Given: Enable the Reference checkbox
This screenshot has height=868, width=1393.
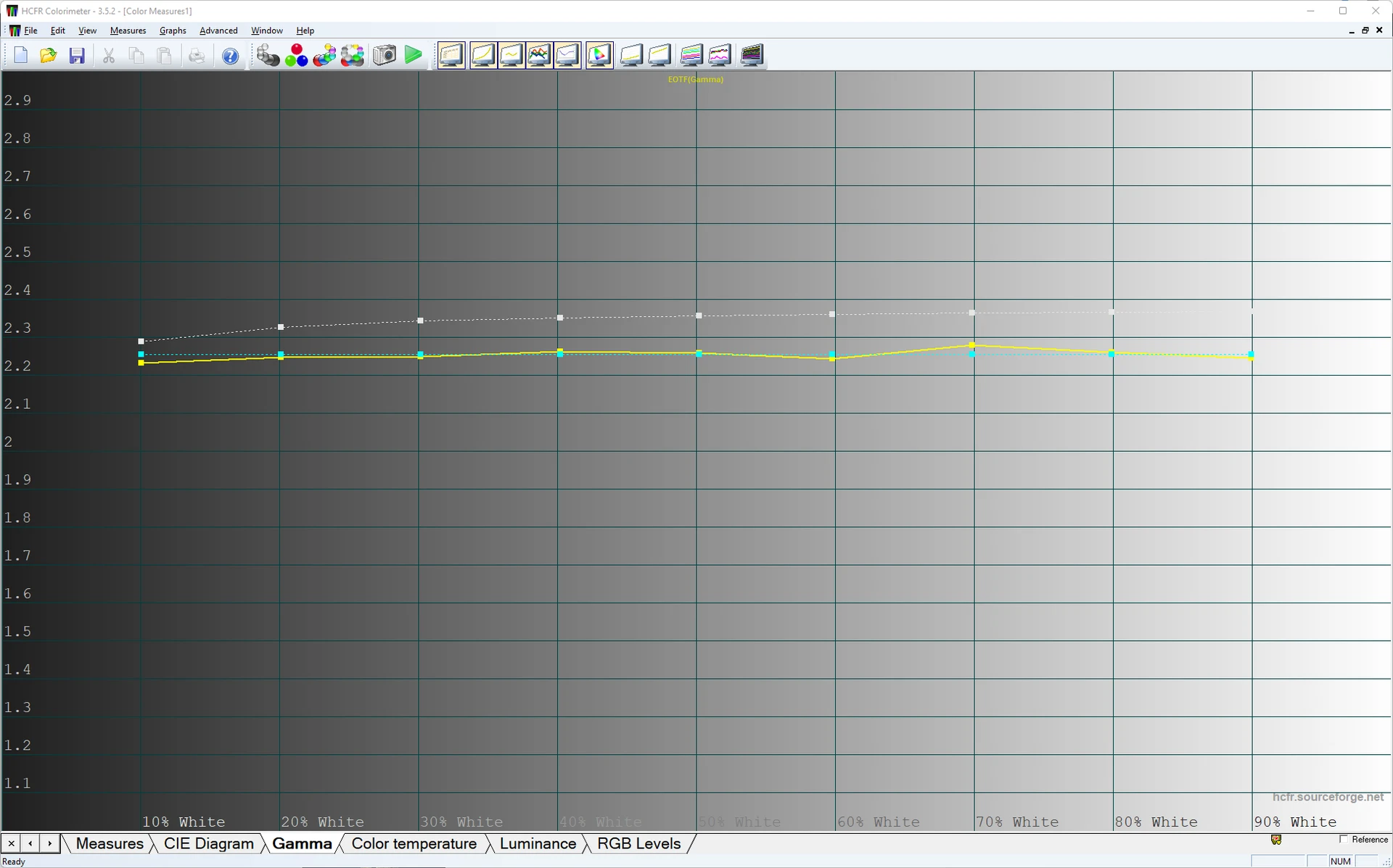Looking at the screenshot, I should [1343, 840].
